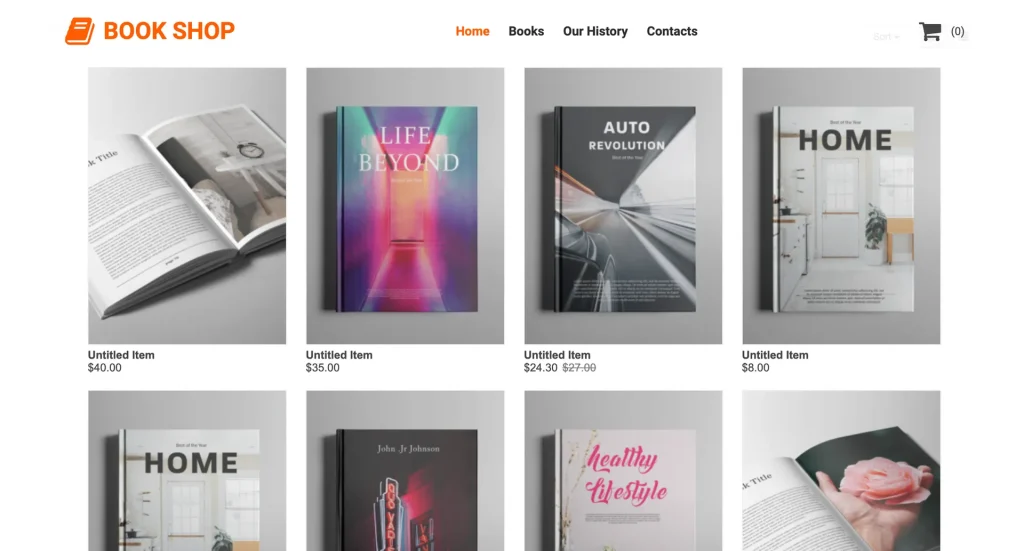Click Untitled Item title above $35.00
The width and height of the screenshot is (1024, 551).
point(339,355)
